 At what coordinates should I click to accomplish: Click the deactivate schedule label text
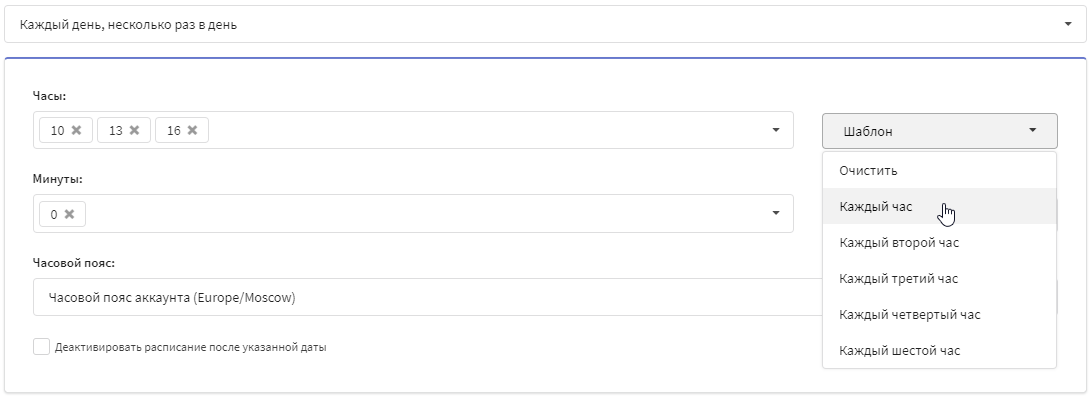click(191, 347)
